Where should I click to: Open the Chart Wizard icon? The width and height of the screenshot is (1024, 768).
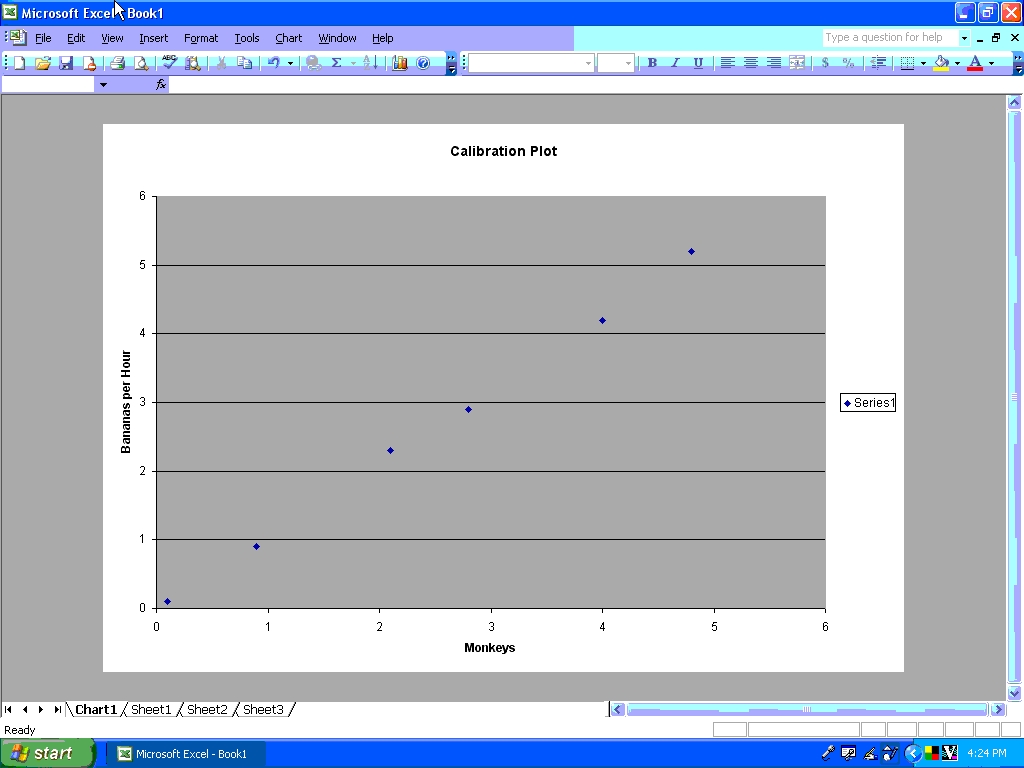pos(400,62)
